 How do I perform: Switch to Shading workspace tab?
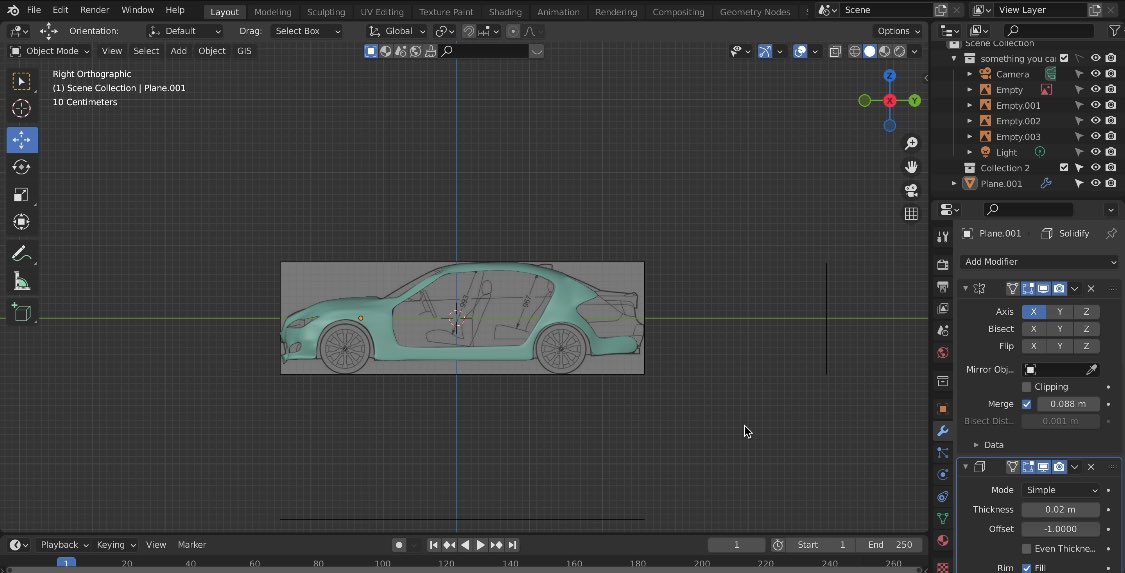505,11
